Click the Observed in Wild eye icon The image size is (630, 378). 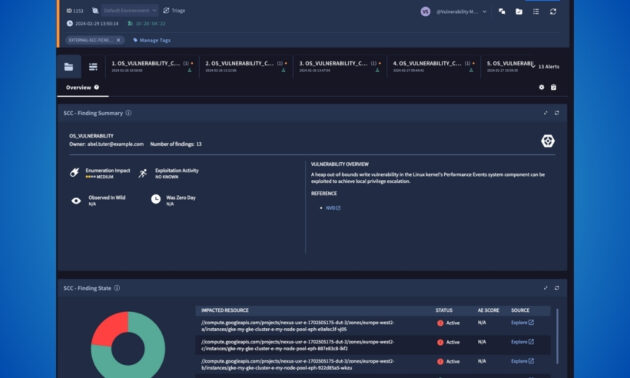click(76, 201)
